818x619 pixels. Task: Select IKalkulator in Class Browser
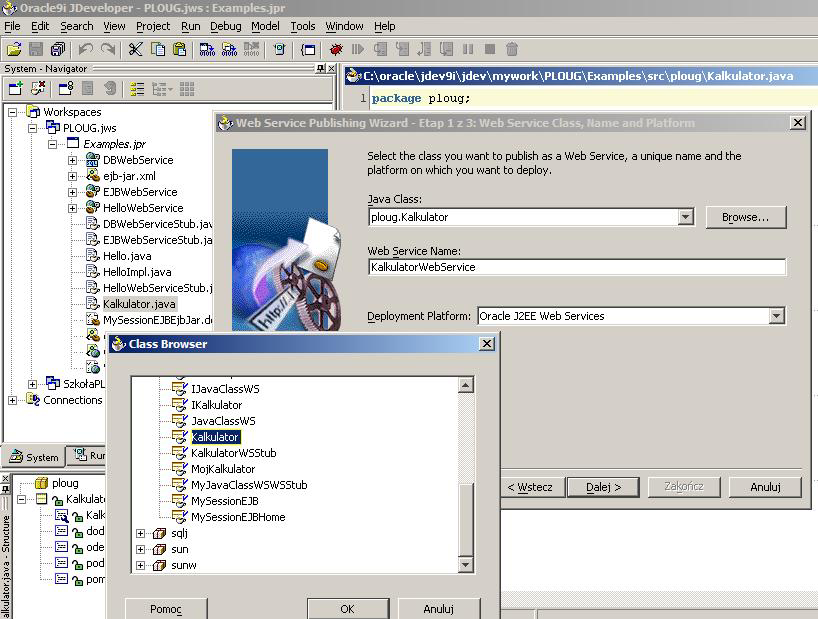coord(216,405)
